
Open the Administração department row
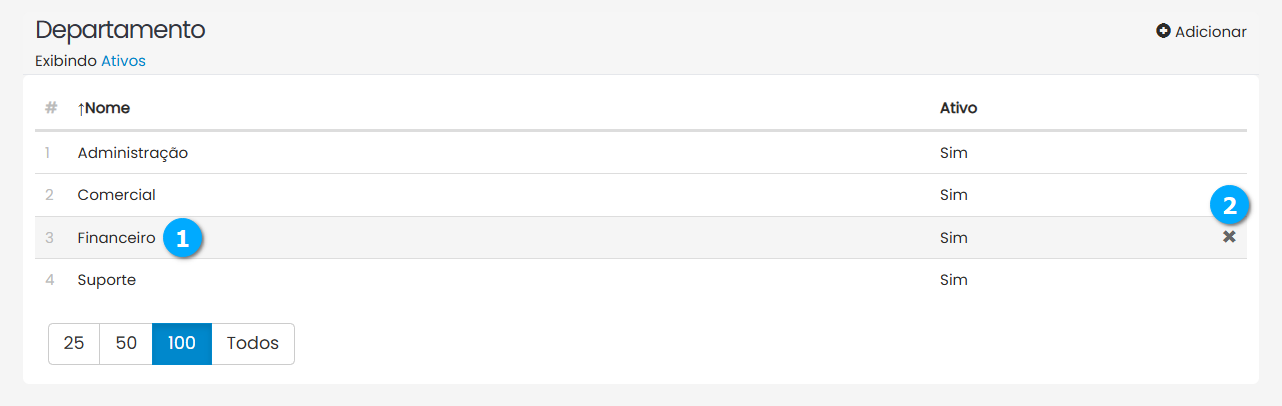133,153
